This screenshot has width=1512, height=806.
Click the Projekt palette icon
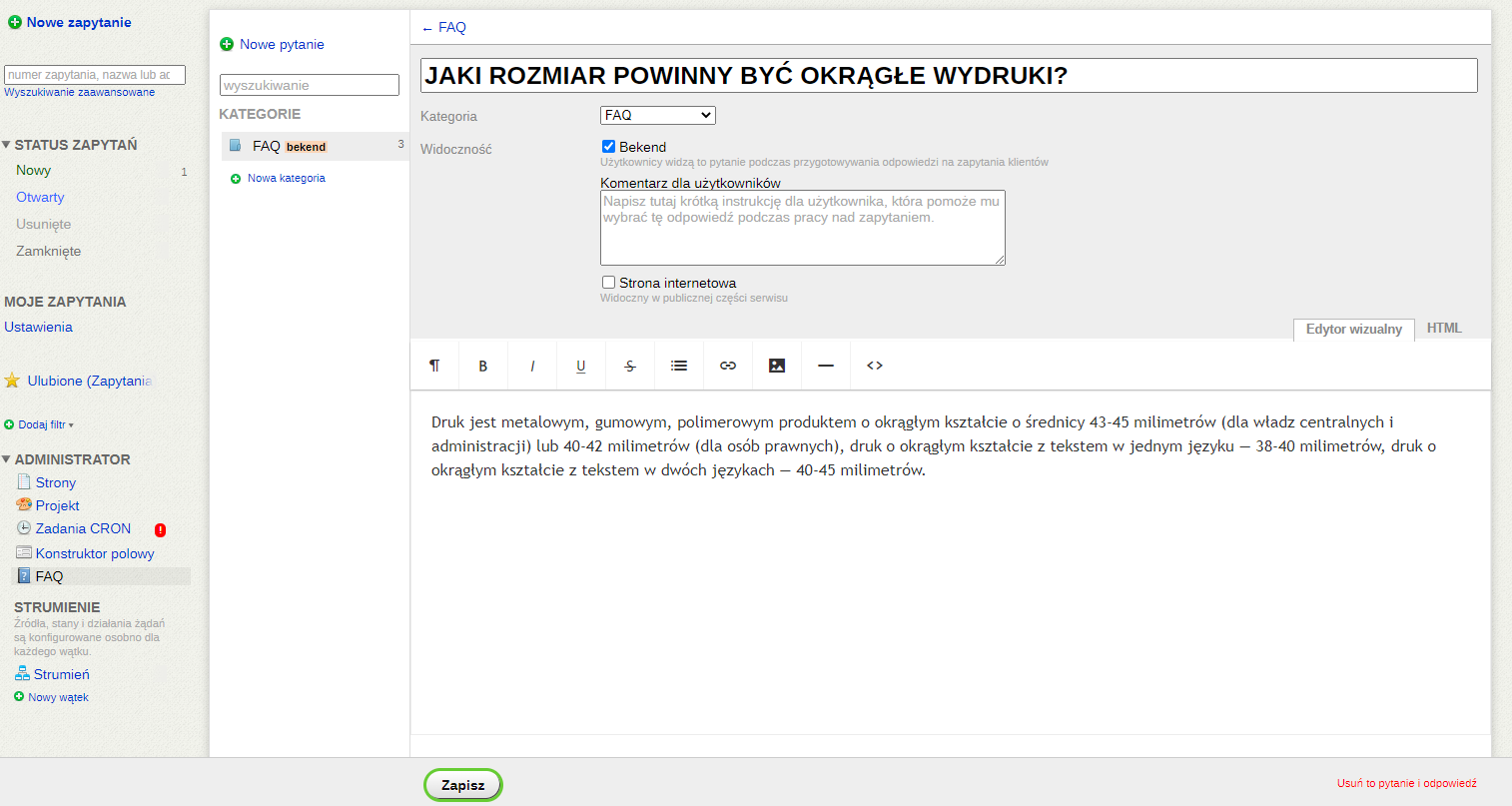(x=24, y=504)
